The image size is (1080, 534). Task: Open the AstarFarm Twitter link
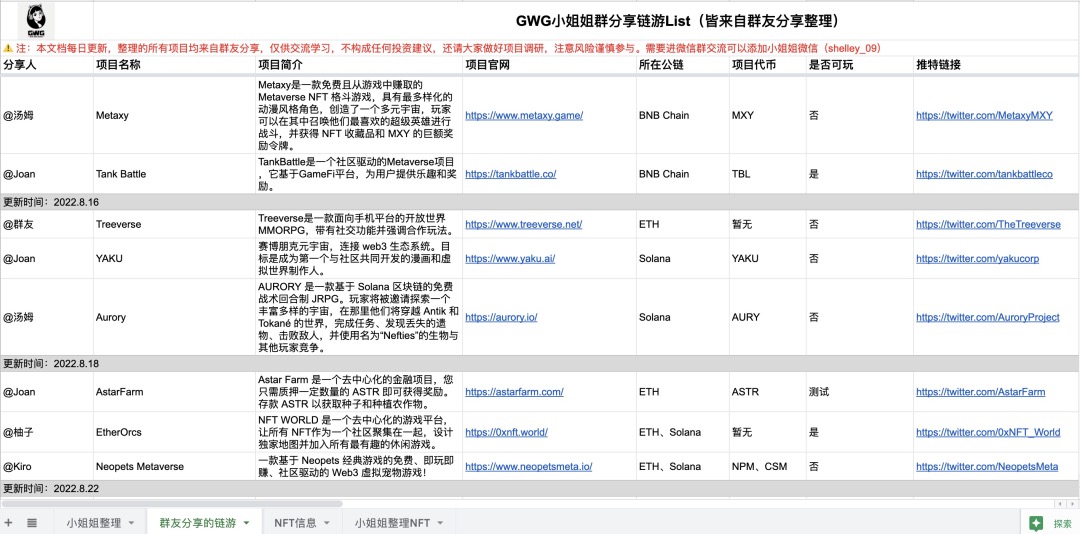(980, 392)
